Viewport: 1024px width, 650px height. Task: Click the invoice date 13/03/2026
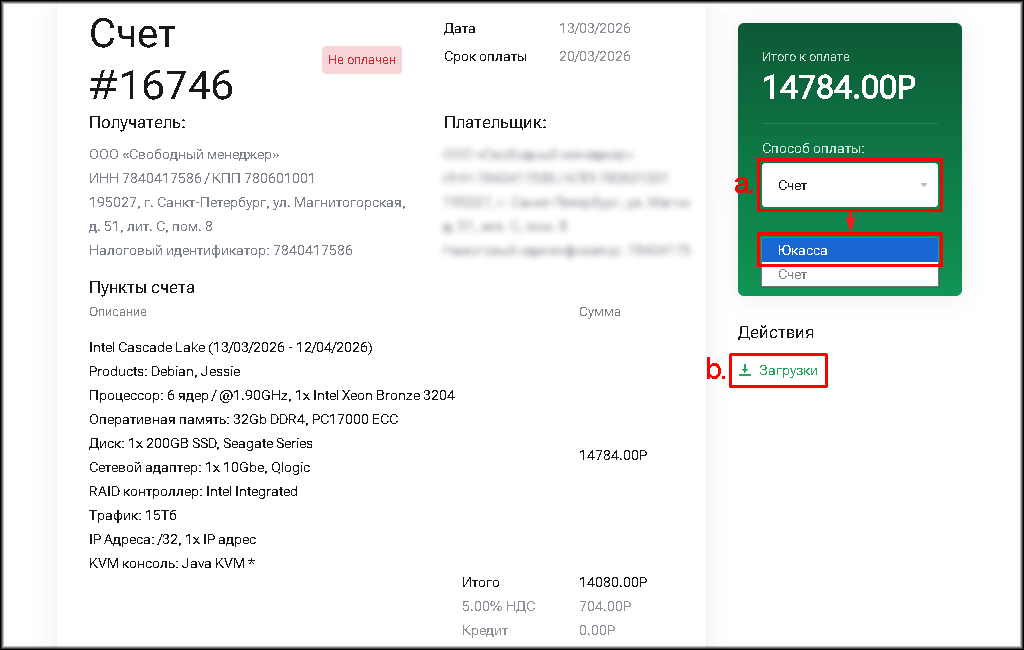tap(594, 29)
